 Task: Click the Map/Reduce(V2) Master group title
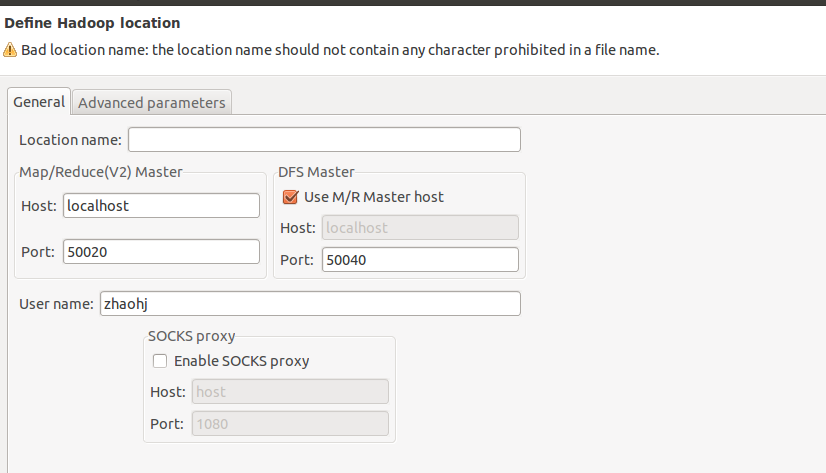click(x=101, y=172)
